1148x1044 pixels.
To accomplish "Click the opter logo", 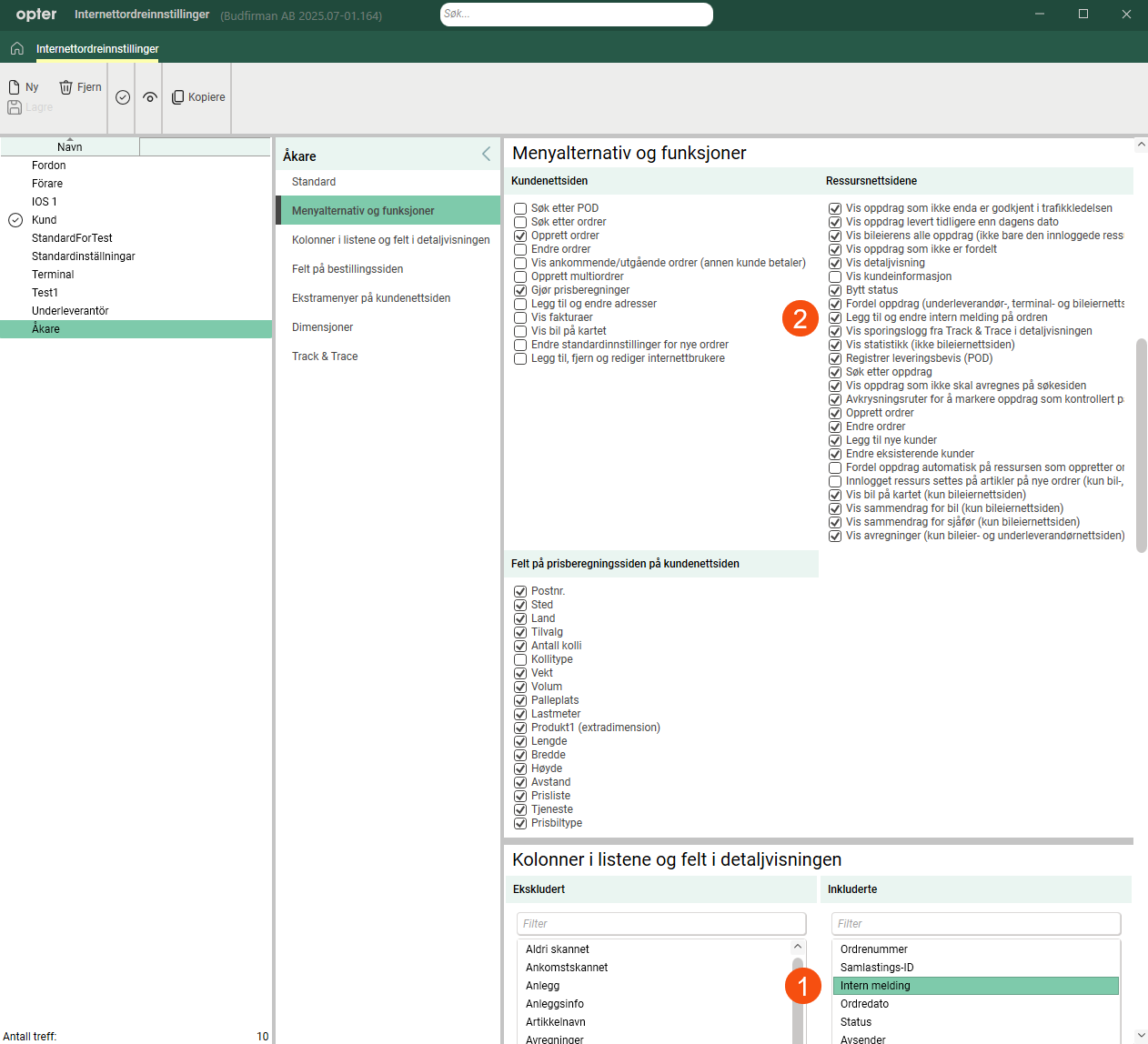I will click(36, 15).
